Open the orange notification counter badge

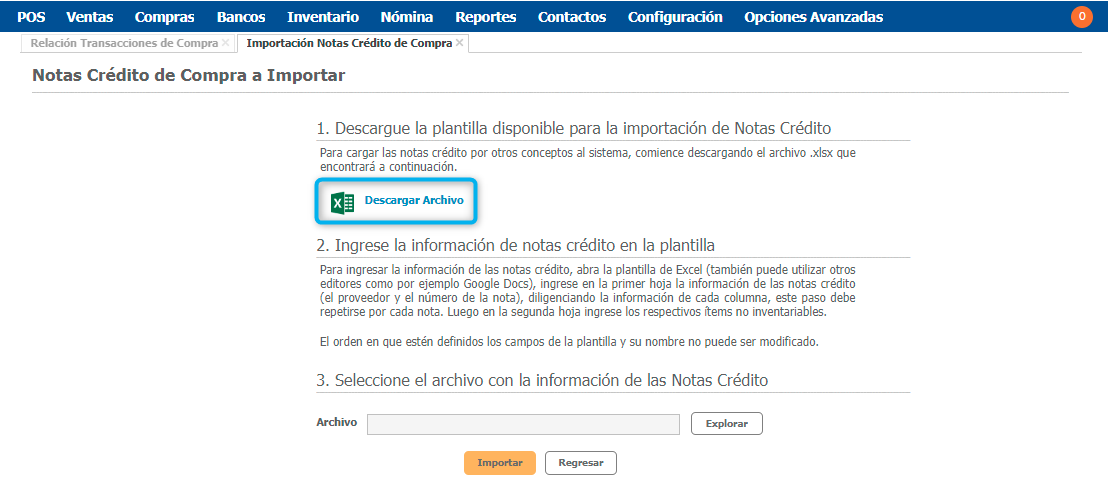(1081, 16)
